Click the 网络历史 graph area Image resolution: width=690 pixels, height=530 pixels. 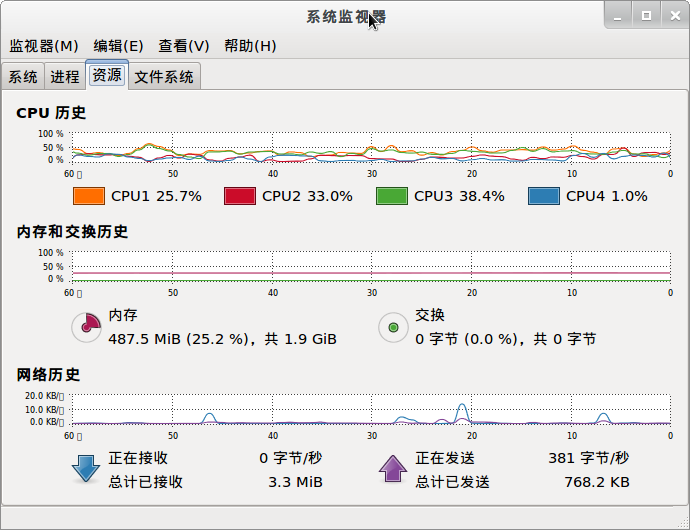371,409
